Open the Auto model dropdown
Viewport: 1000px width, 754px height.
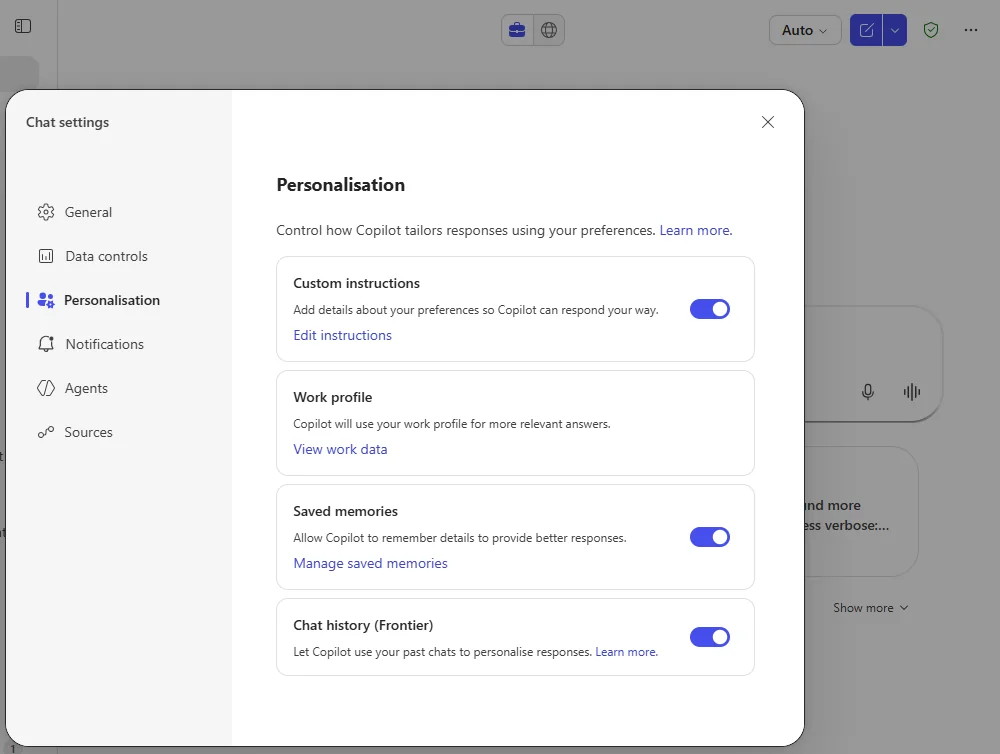pyautogui.click(x=805, y=30)
